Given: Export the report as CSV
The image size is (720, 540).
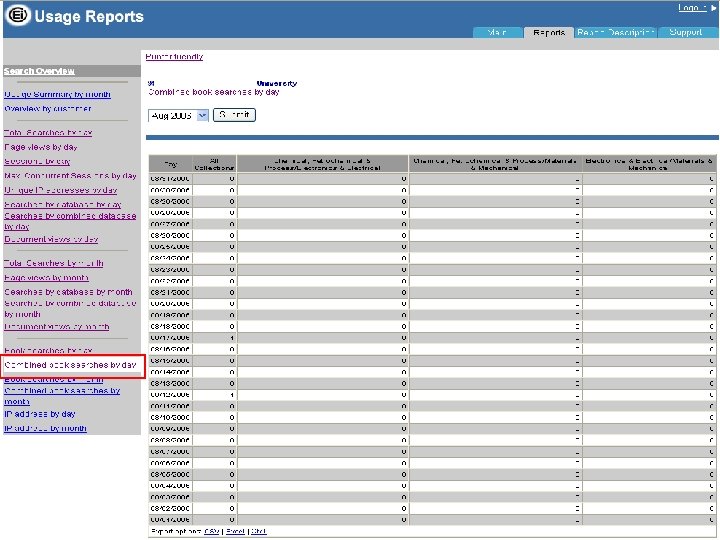Looking at the screenshot, I should (212, 531).
